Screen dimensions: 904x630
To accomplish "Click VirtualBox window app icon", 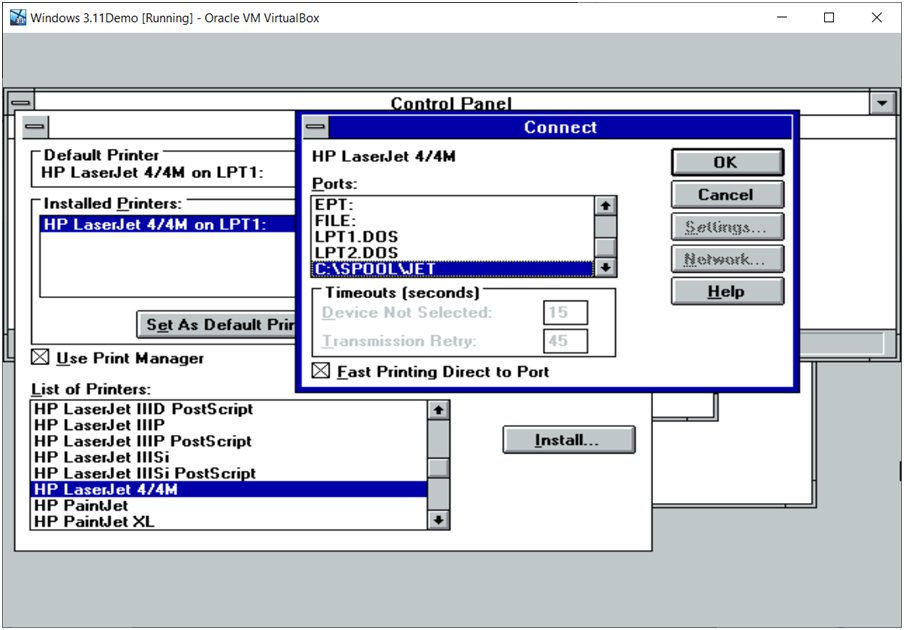I will (x=18, y=17).
